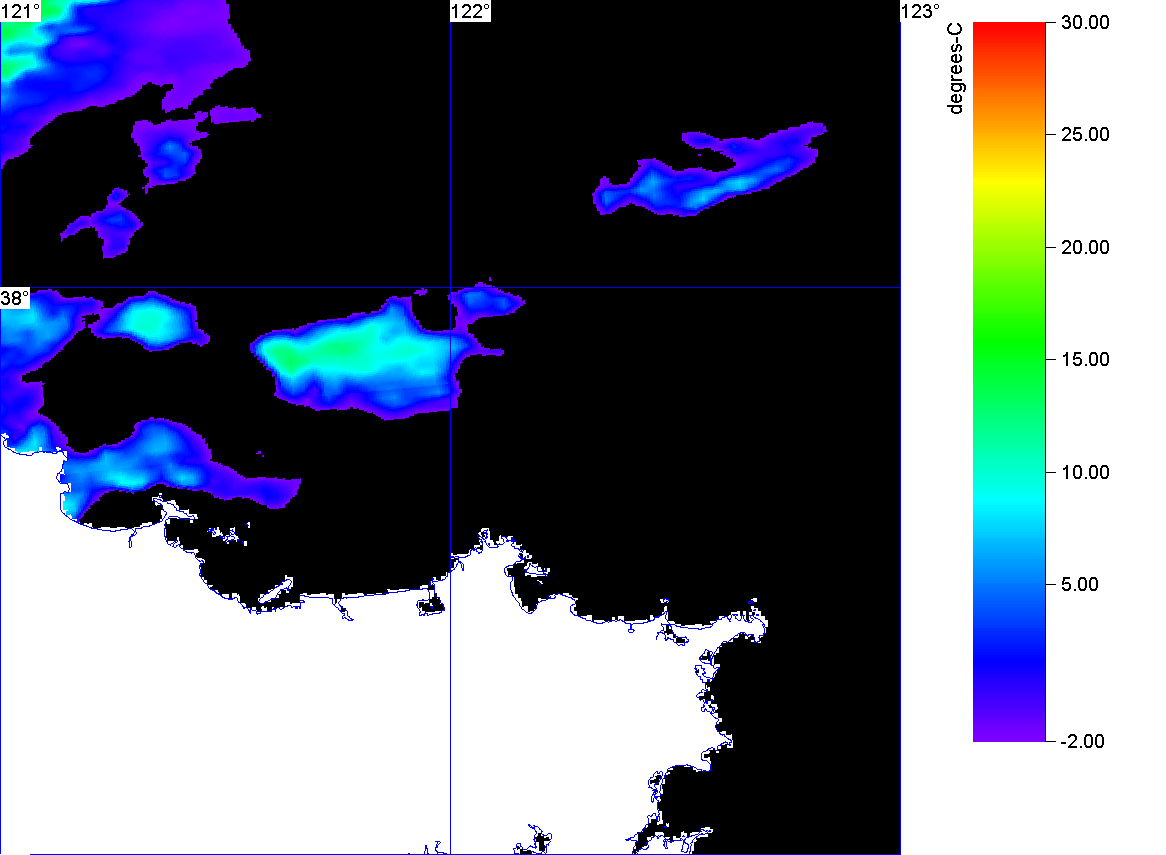Click the 123° longitude label

pos(921,11)
